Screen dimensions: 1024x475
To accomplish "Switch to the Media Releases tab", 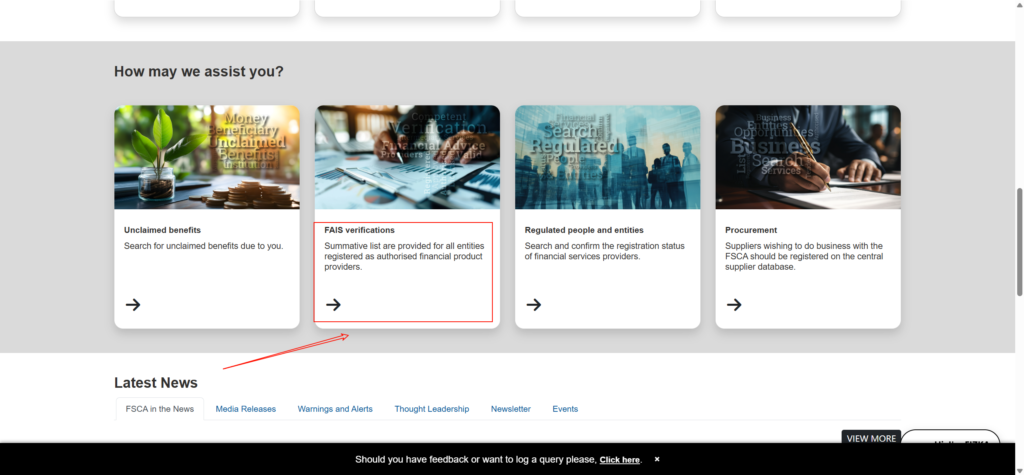I will coord(245,409).
